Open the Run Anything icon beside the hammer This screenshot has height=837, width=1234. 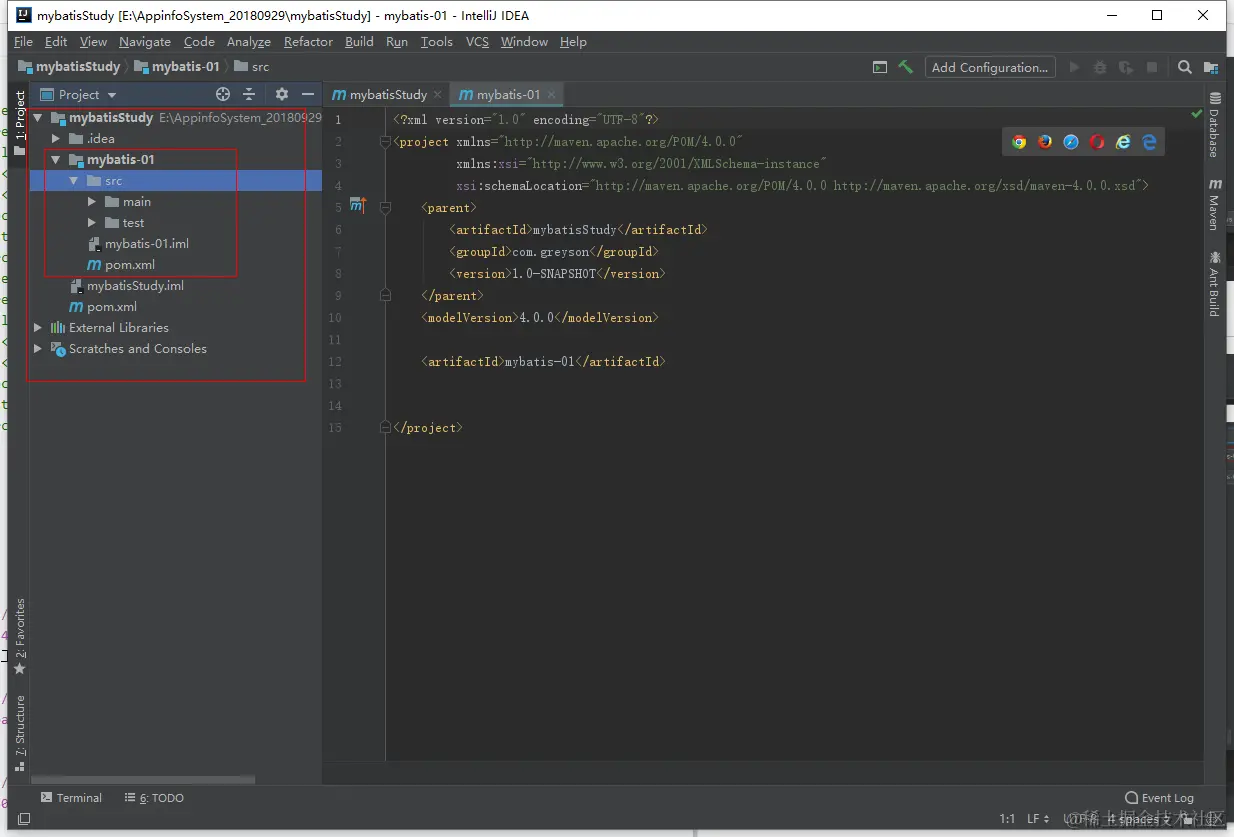click(880, 67)
